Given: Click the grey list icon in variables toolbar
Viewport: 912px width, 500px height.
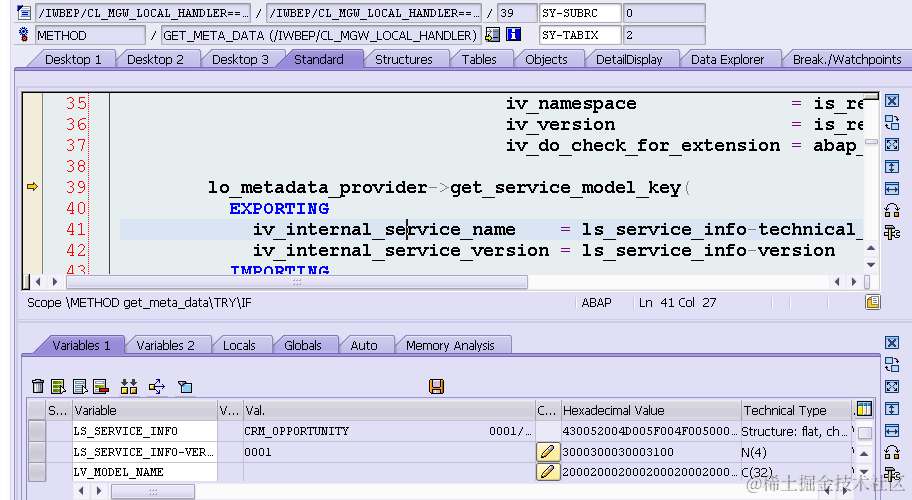Looking at the screenshot, I should point(80,386).
